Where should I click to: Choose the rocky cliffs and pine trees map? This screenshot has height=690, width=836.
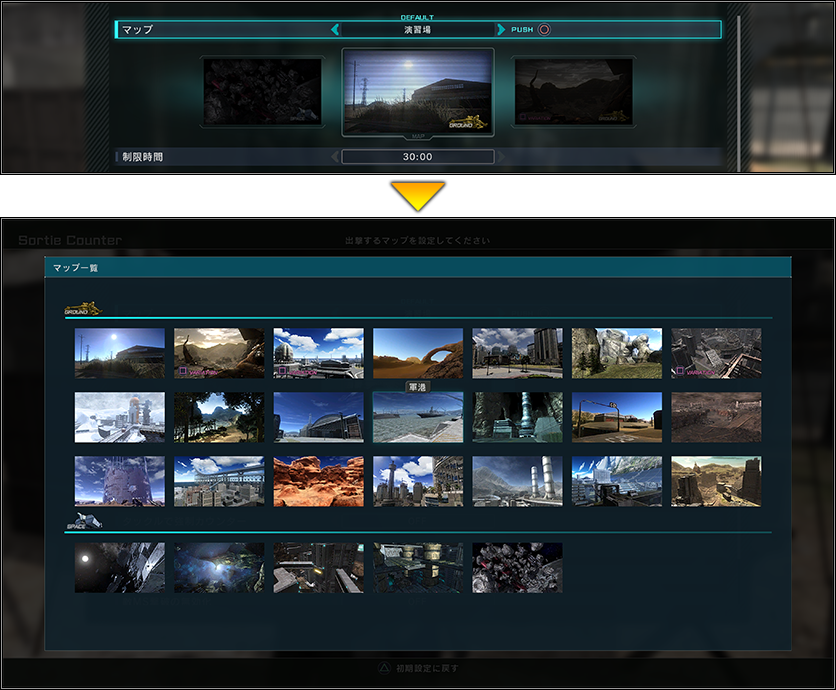coord(617,353)
